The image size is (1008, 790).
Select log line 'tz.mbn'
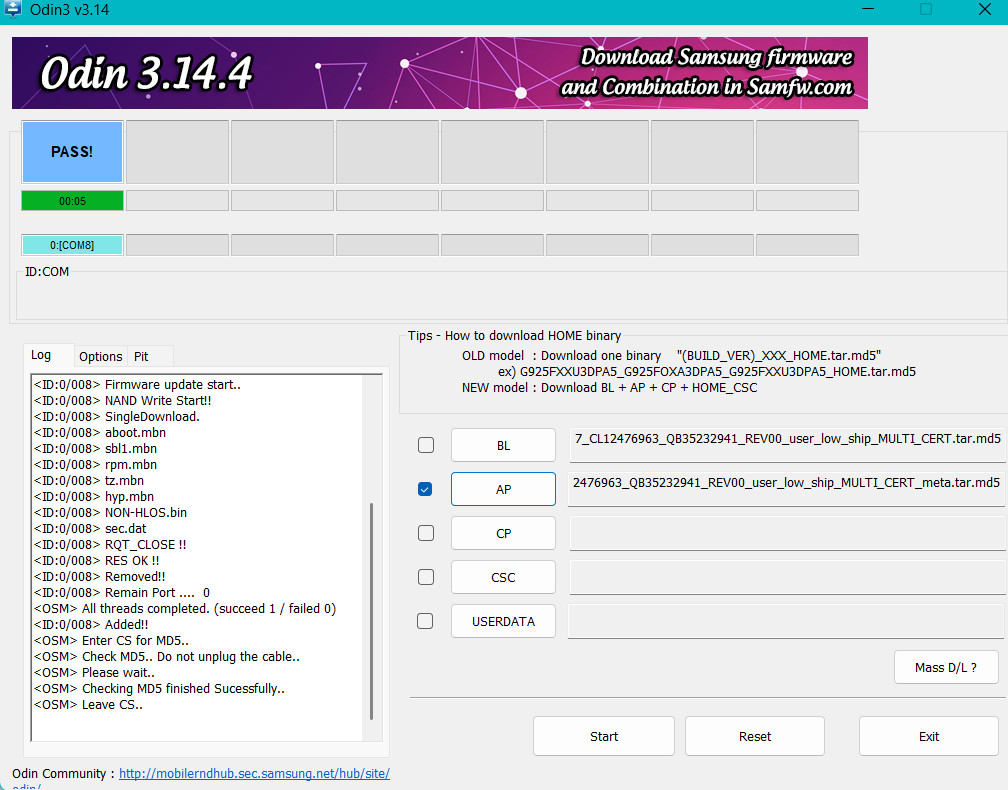89,481
